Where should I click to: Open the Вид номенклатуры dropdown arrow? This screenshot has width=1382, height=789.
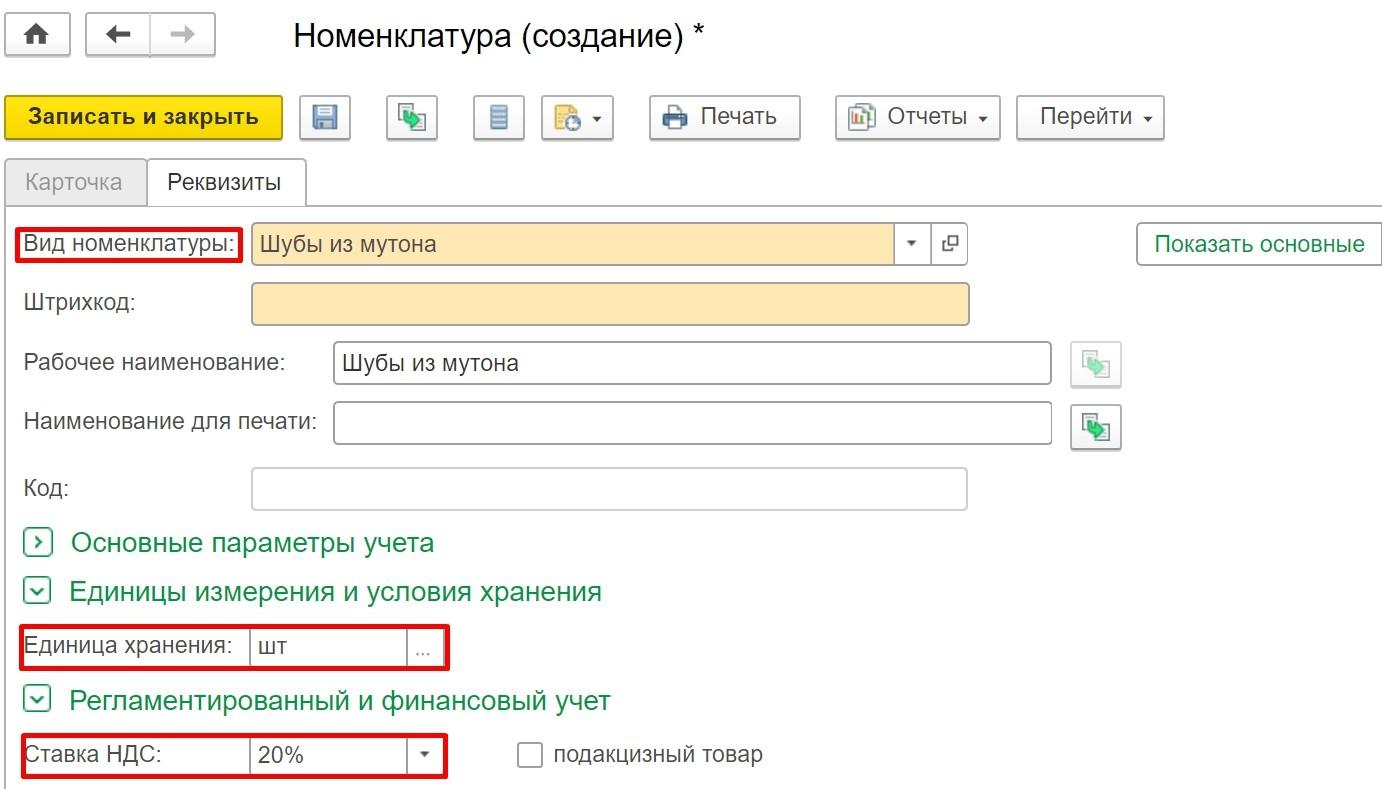911,243
